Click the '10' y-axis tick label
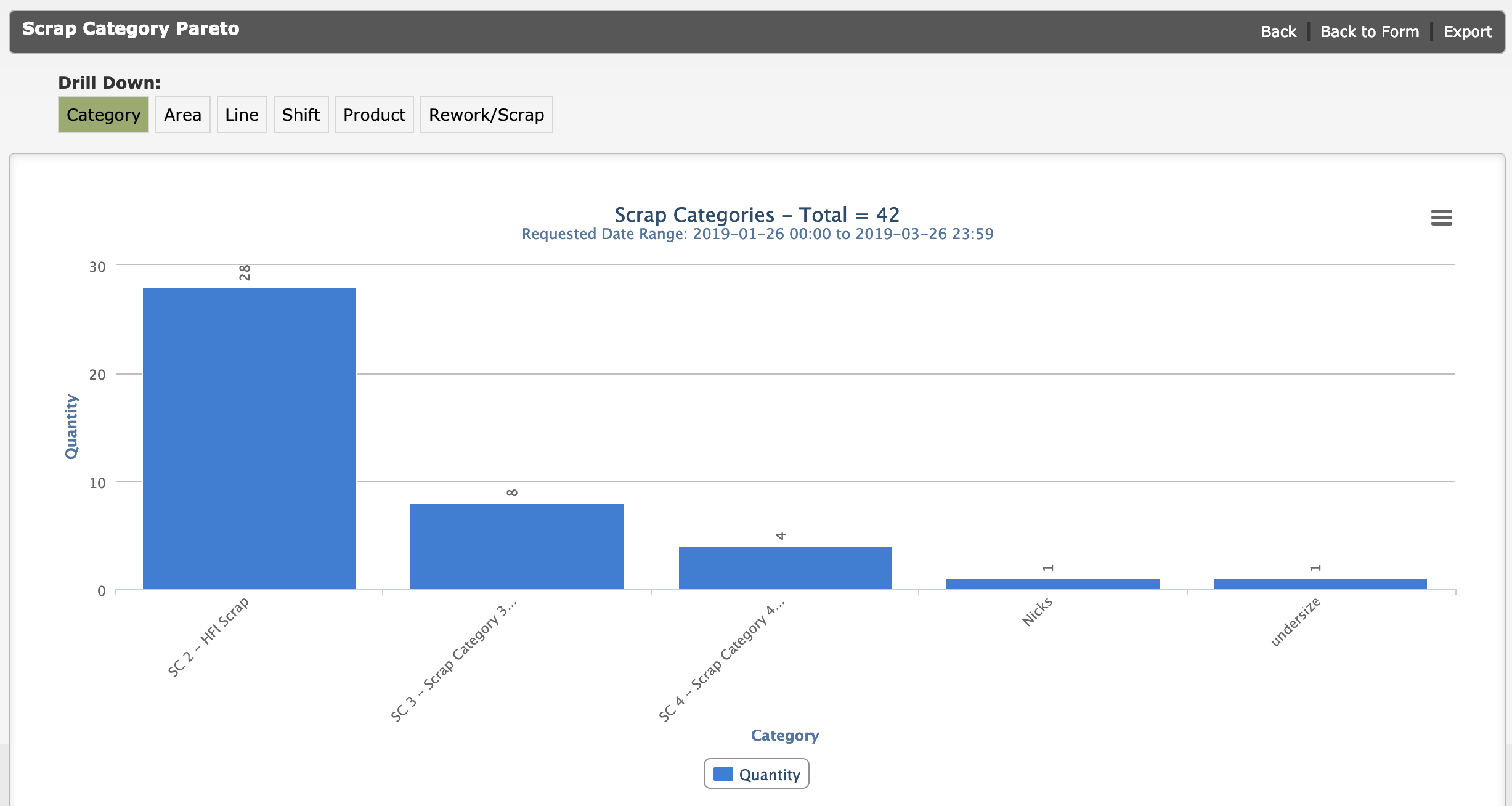This screenshot has height=806, width=1512. [x=97, y=483]
